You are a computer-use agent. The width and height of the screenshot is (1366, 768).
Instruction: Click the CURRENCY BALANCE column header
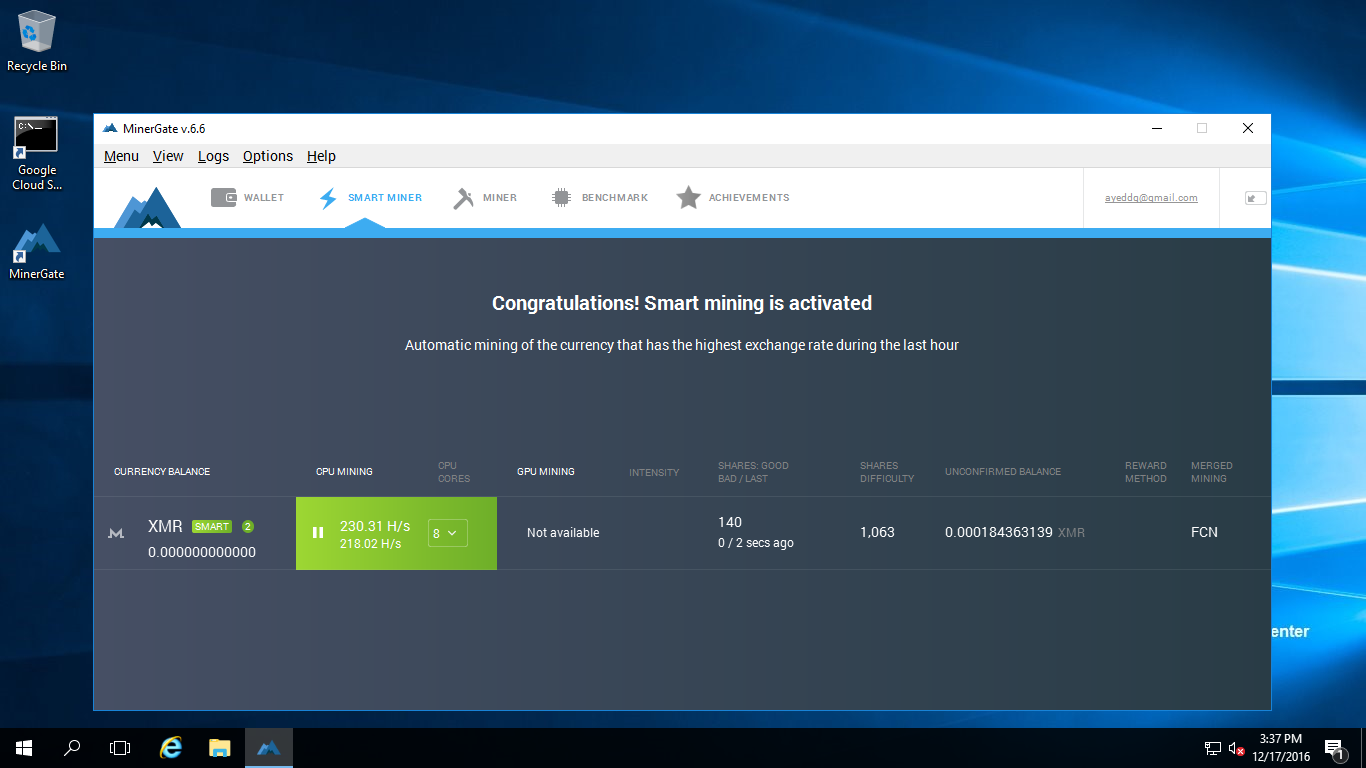[x=162, y=472]
